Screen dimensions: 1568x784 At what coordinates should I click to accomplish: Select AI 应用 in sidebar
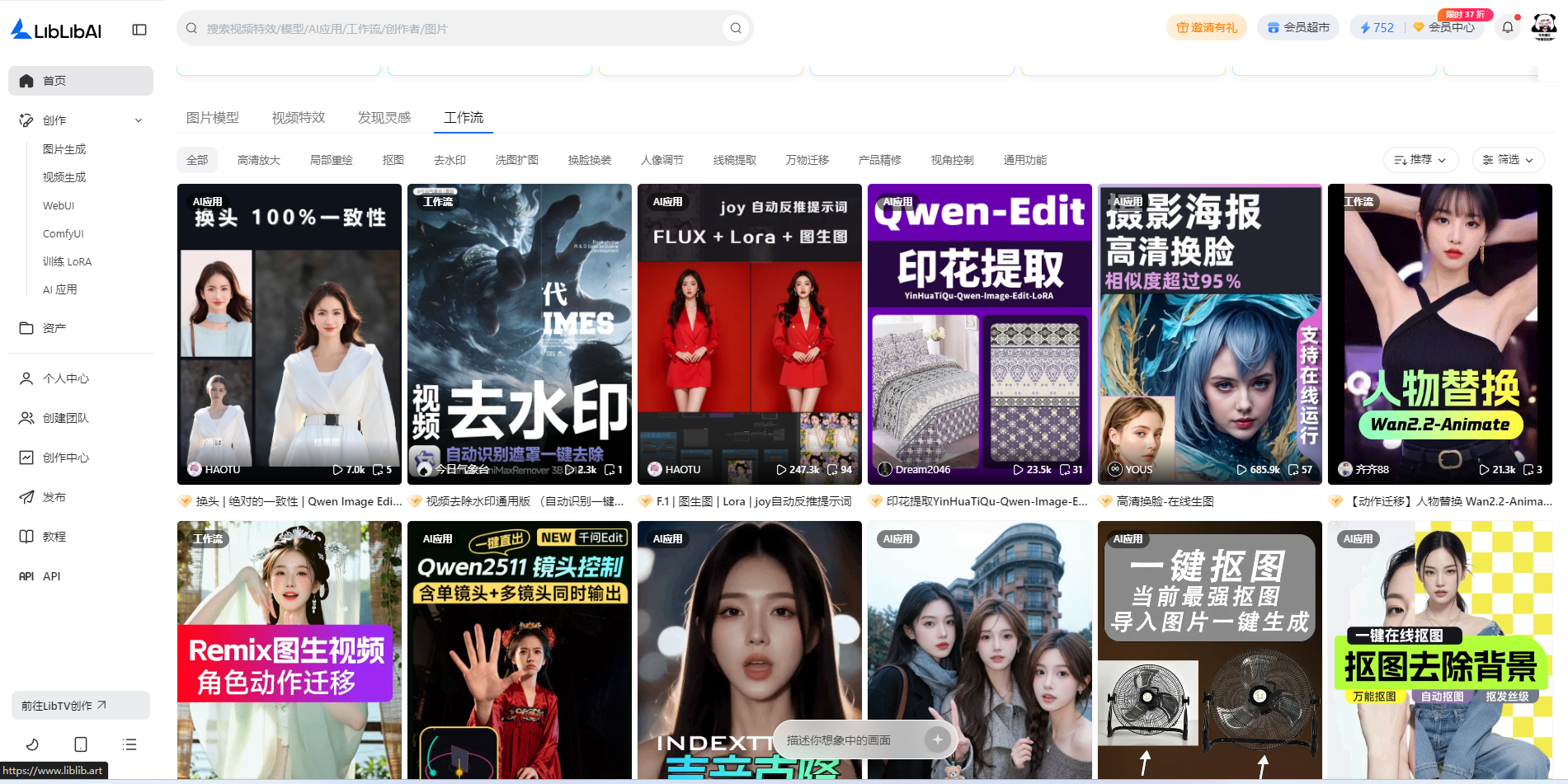point(59,289)
